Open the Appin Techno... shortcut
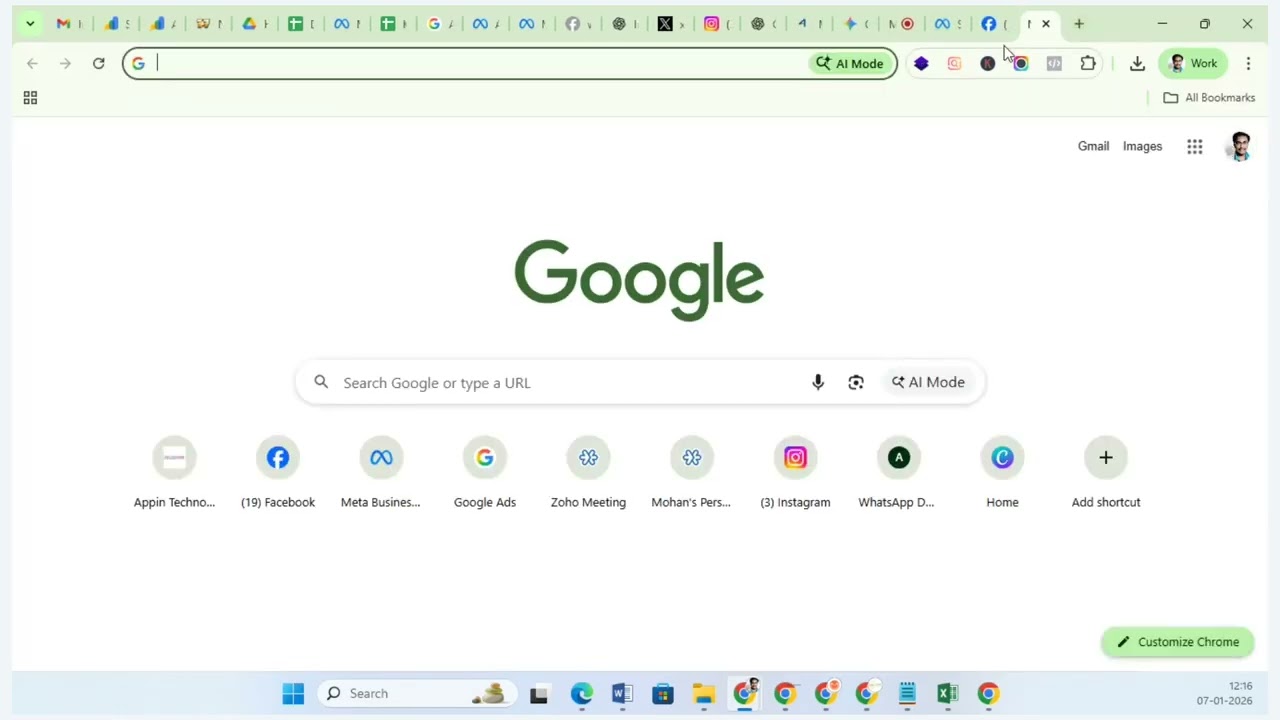The height and width of the screenshot is (720, 1280). click(x=174, y=474)
